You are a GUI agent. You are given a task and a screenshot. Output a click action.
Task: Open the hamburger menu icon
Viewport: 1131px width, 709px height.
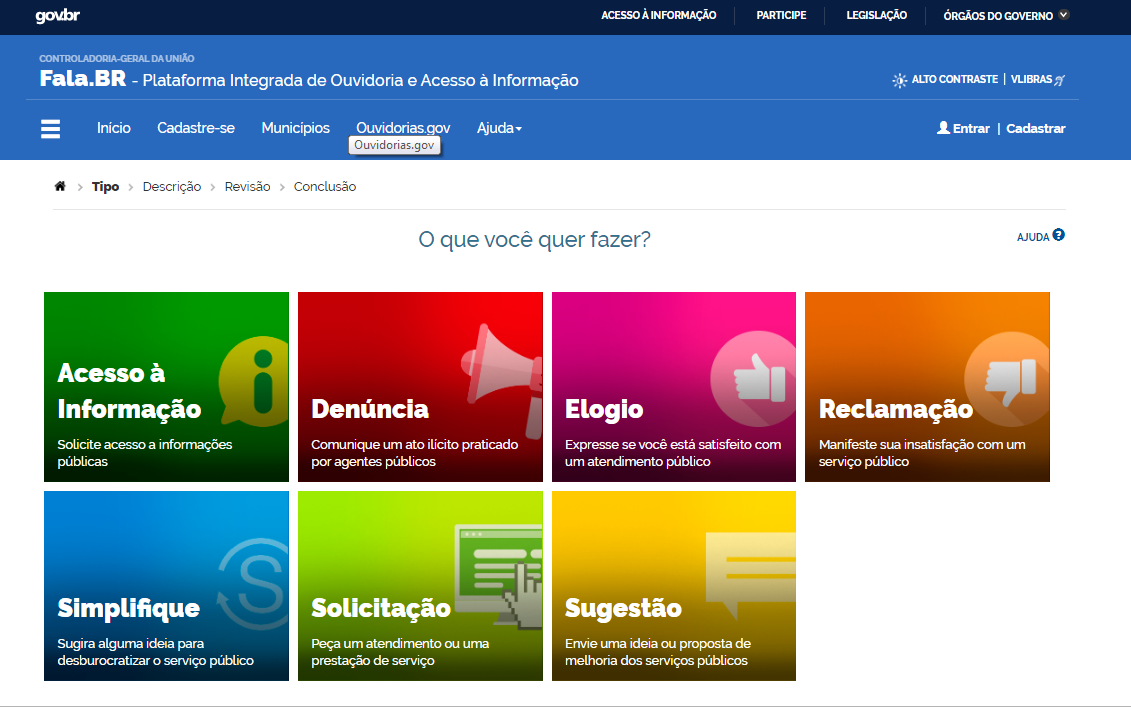click(50, 129)
